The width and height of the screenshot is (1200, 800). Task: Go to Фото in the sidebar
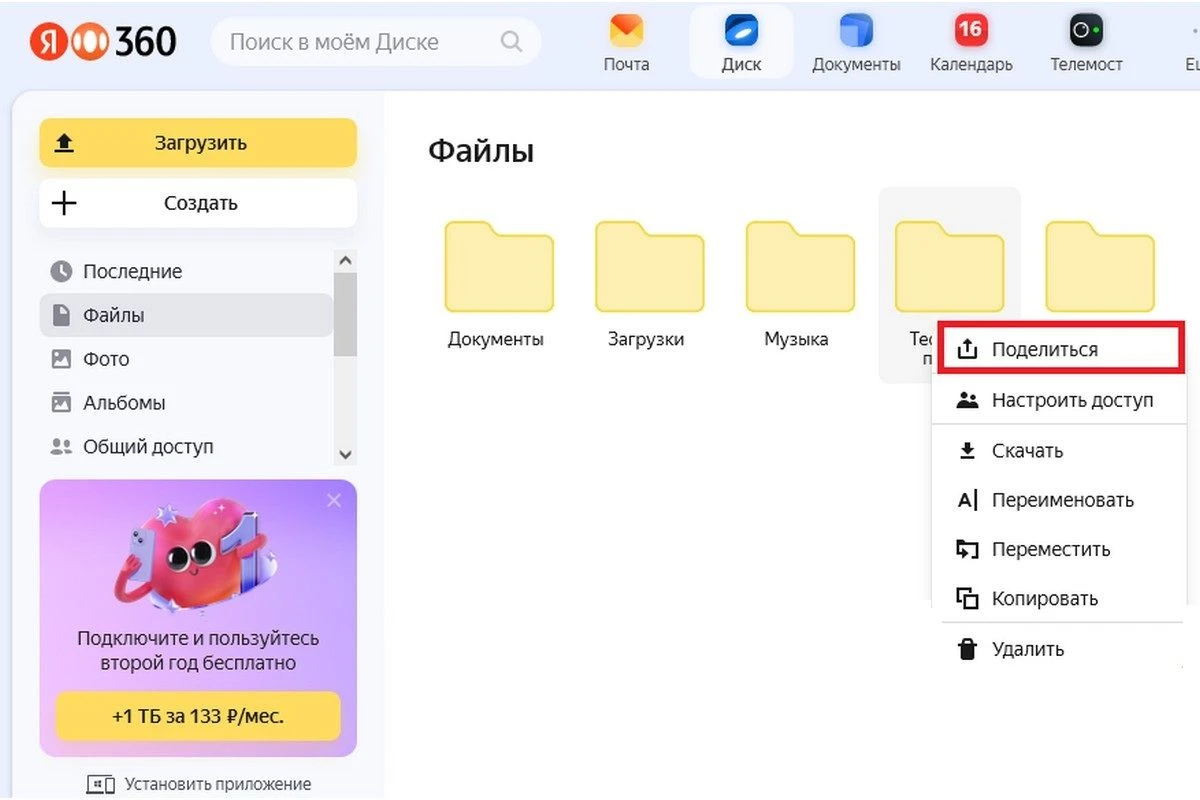coord(186,359)
